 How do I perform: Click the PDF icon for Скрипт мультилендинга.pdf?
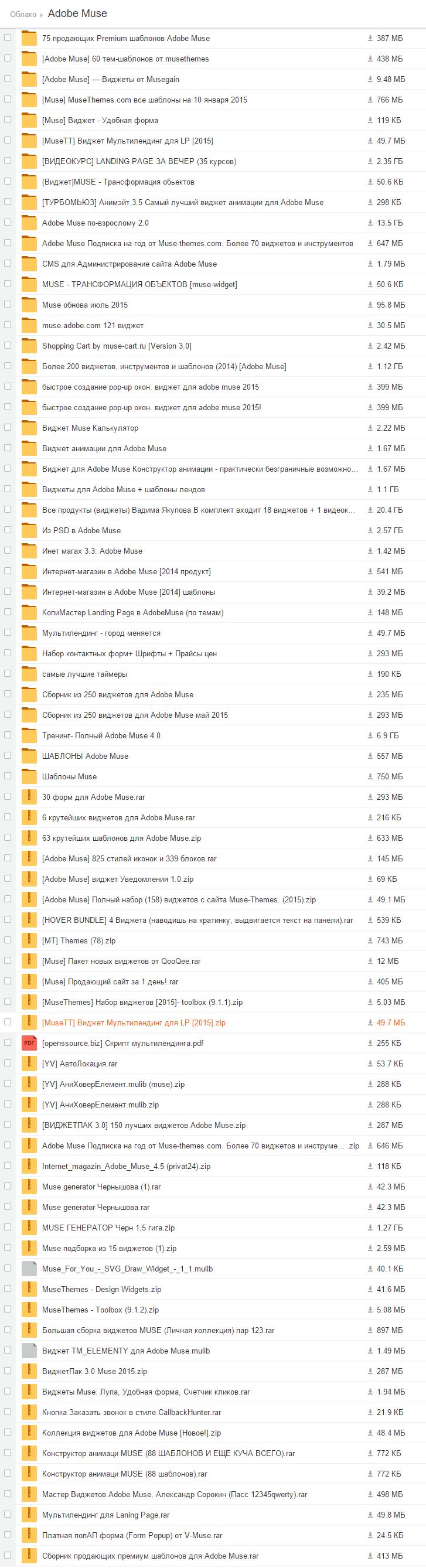click(29, 1044)
